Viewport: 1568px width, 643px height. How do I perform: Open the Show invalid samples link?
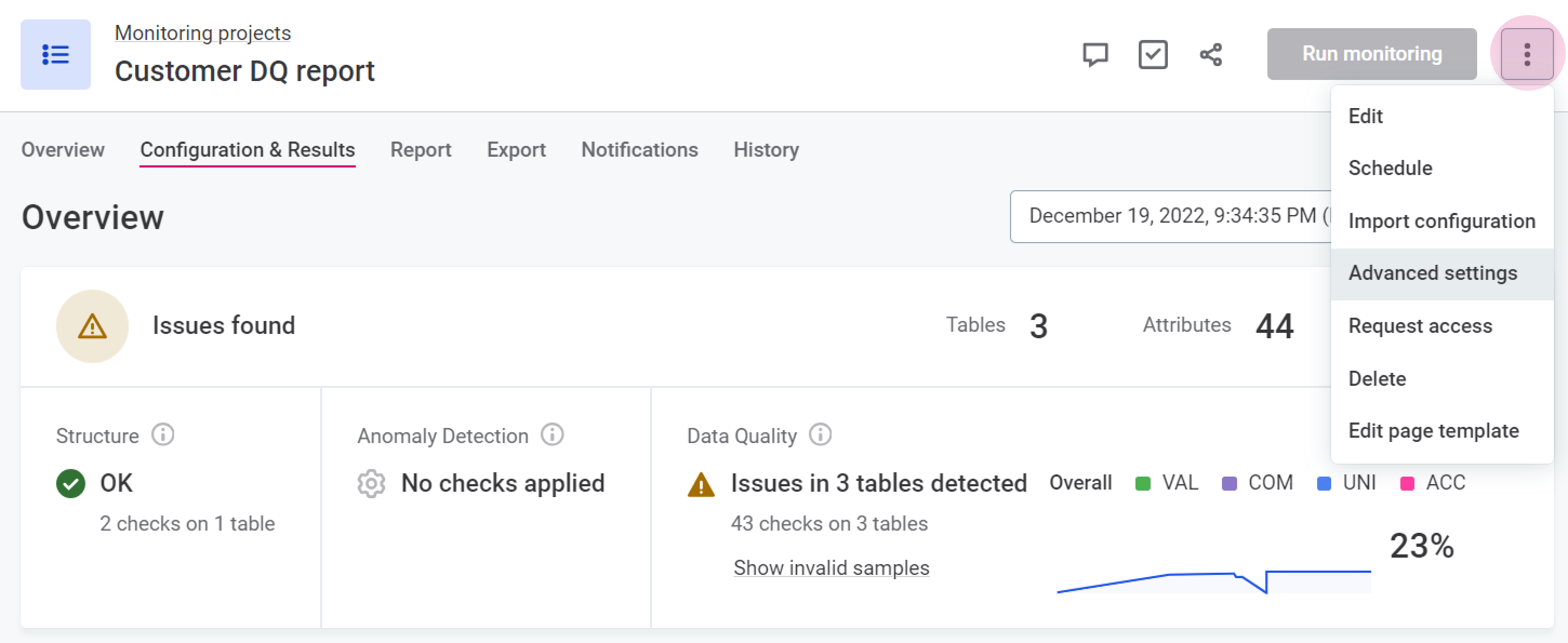[831, 567]
